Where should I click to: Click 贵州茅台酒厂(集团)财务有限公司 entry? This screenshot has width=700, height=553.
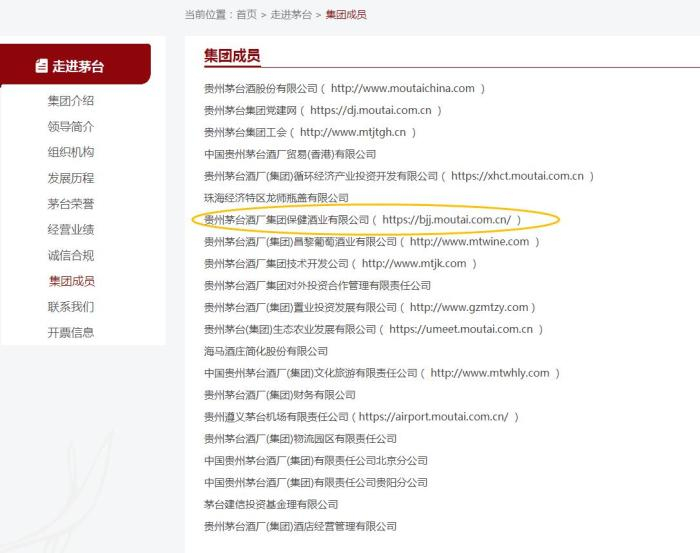click(280, 395)
